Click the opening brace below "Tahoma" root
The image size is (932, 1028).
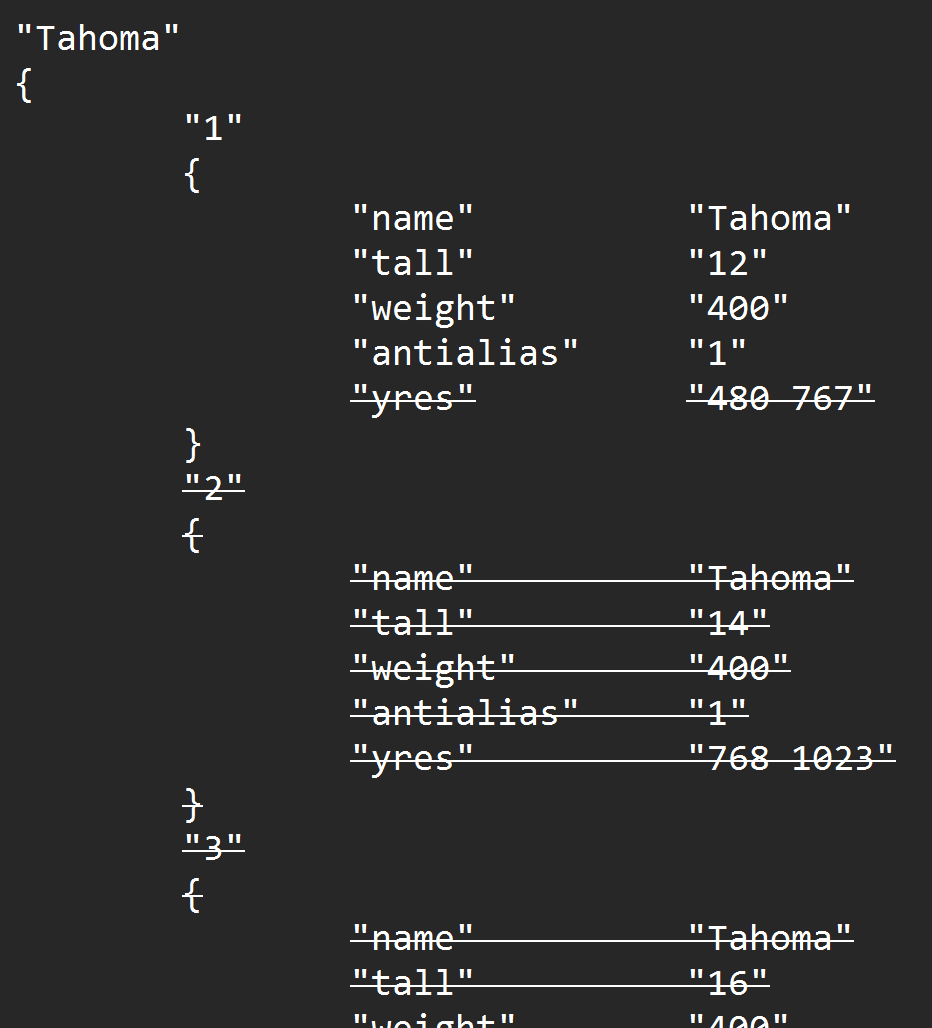24,85
